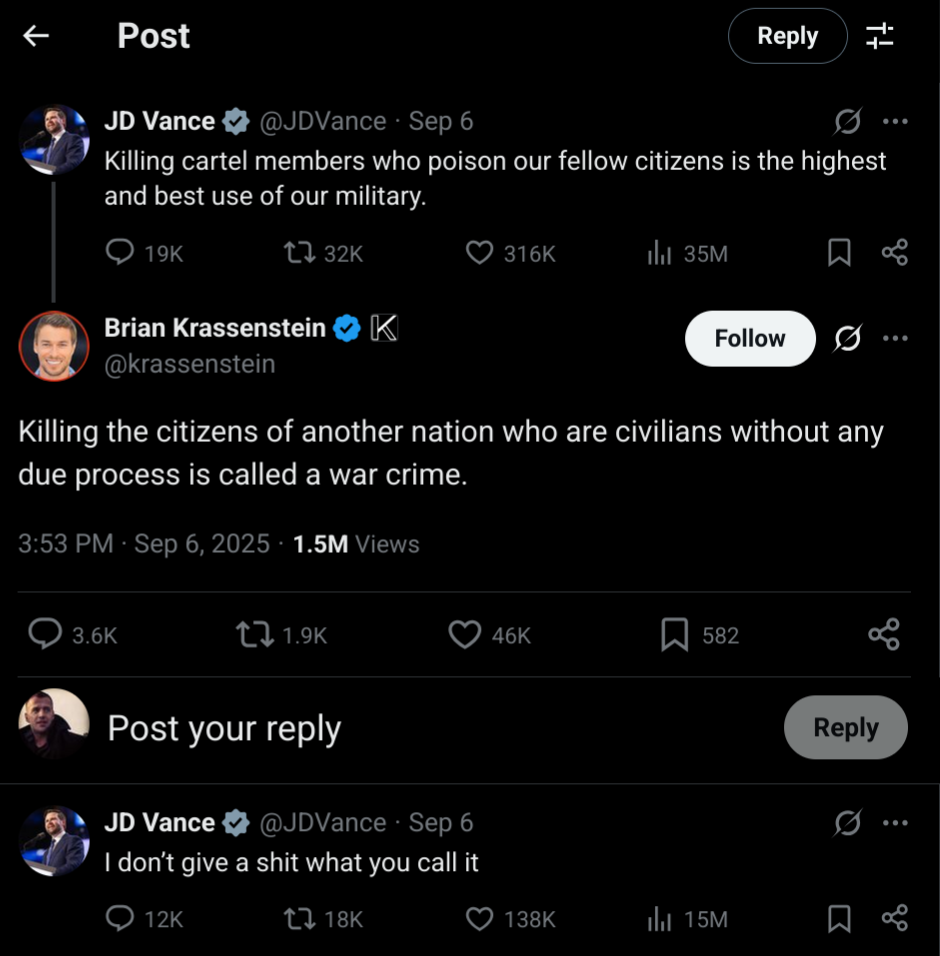View analytics showing 35M views

click(x=687, y=253)
